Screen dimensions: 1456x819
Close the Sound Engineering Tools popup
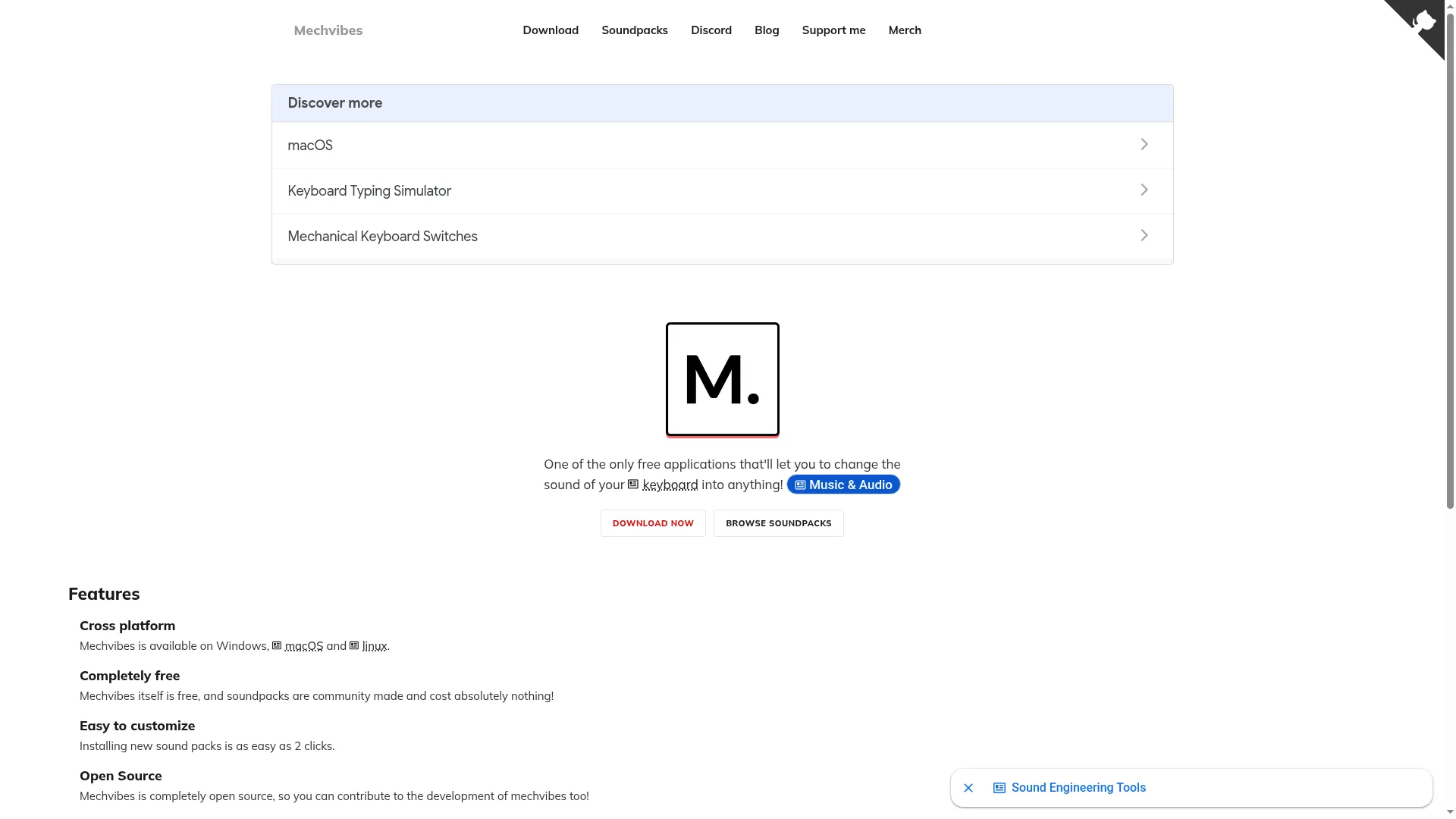coord(968,788)
